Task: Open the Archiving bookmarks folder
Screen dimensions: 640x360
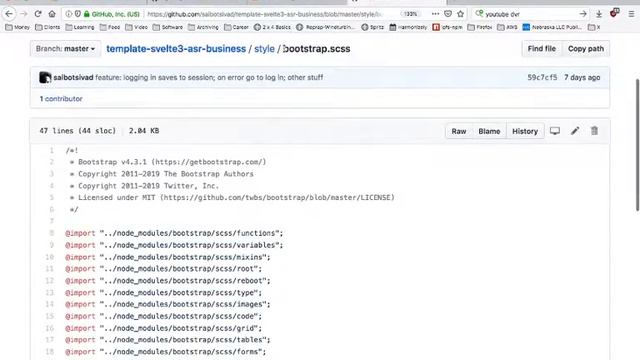Action: pyautogui.click(x=203, y=27)
